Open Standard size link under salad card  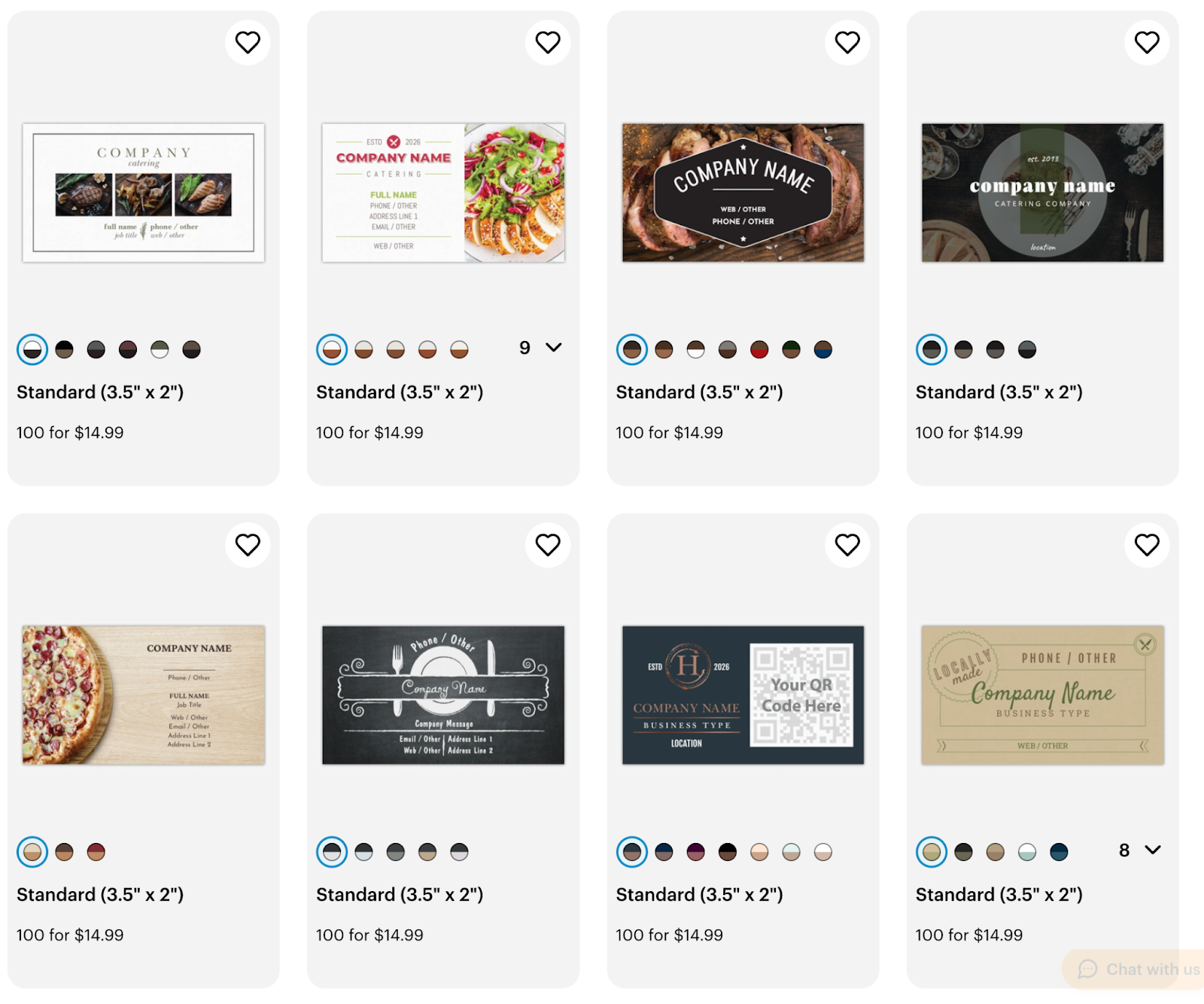[400, 392]
